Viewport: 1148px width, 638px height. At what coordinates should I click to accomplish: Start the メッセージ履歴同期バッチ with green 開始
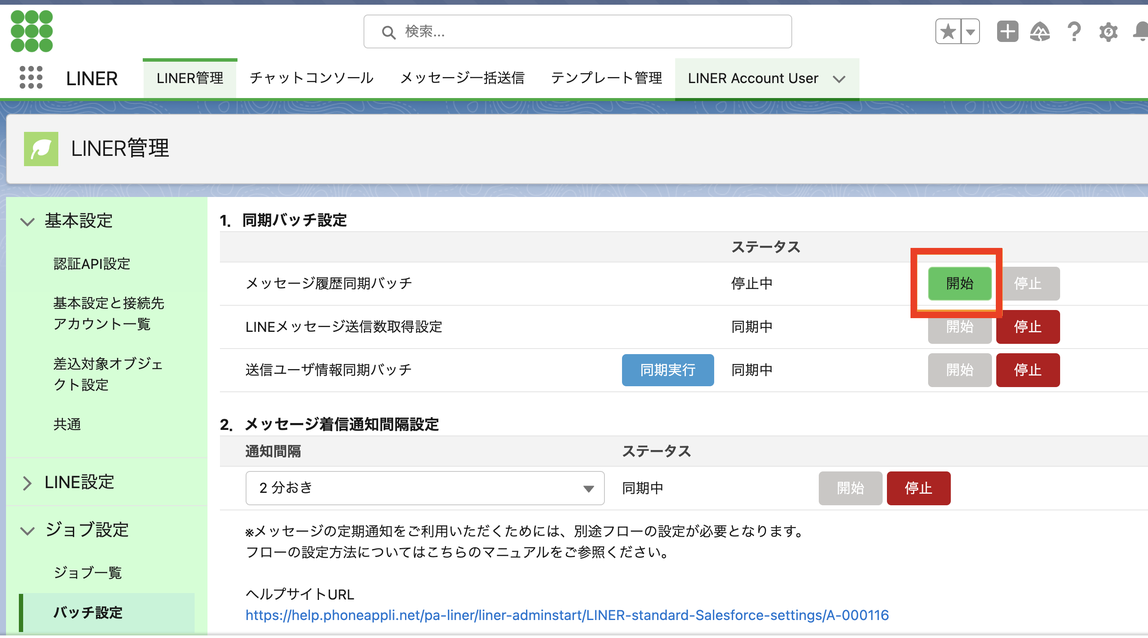[959, 283]
